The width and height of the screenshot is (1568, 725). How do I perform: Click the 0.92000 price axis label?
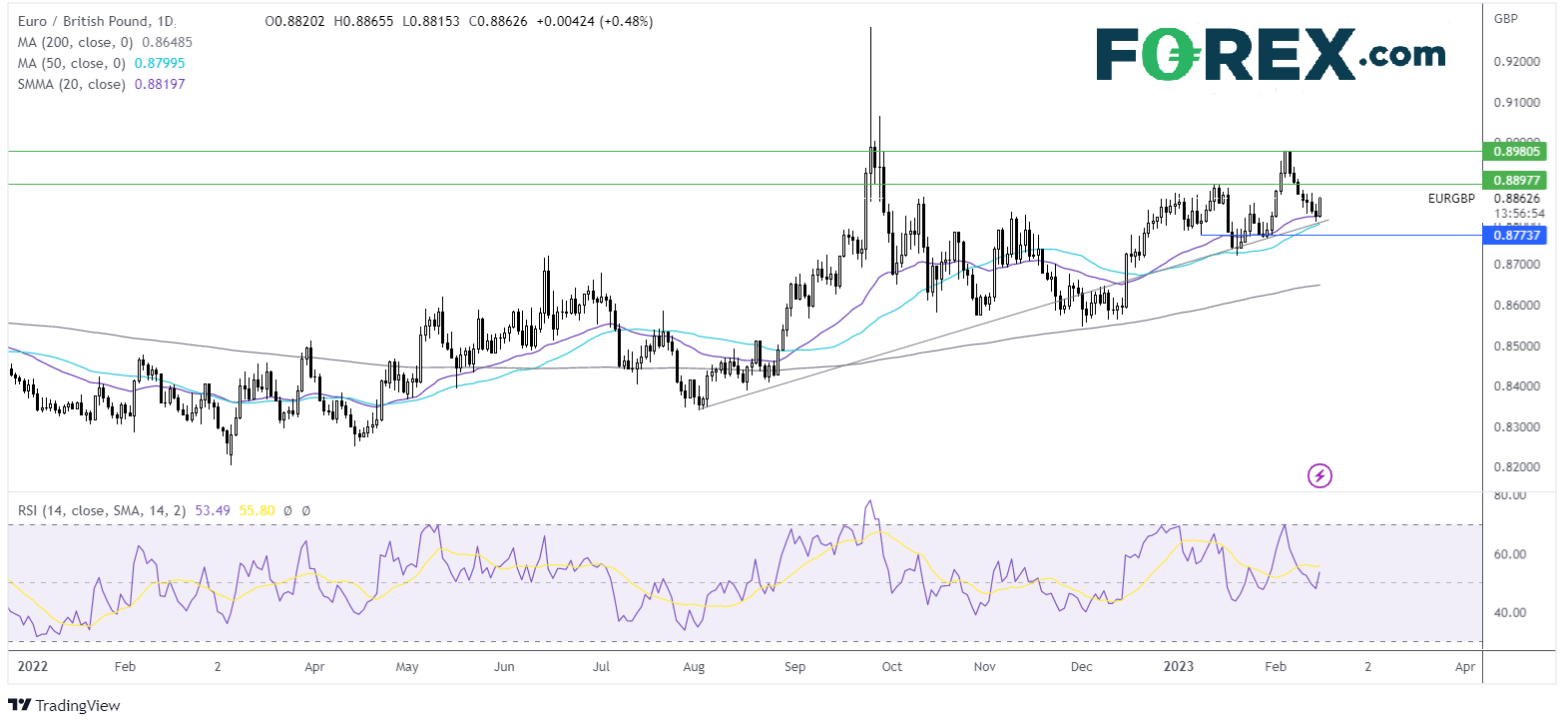click(x=1517, y=62)
